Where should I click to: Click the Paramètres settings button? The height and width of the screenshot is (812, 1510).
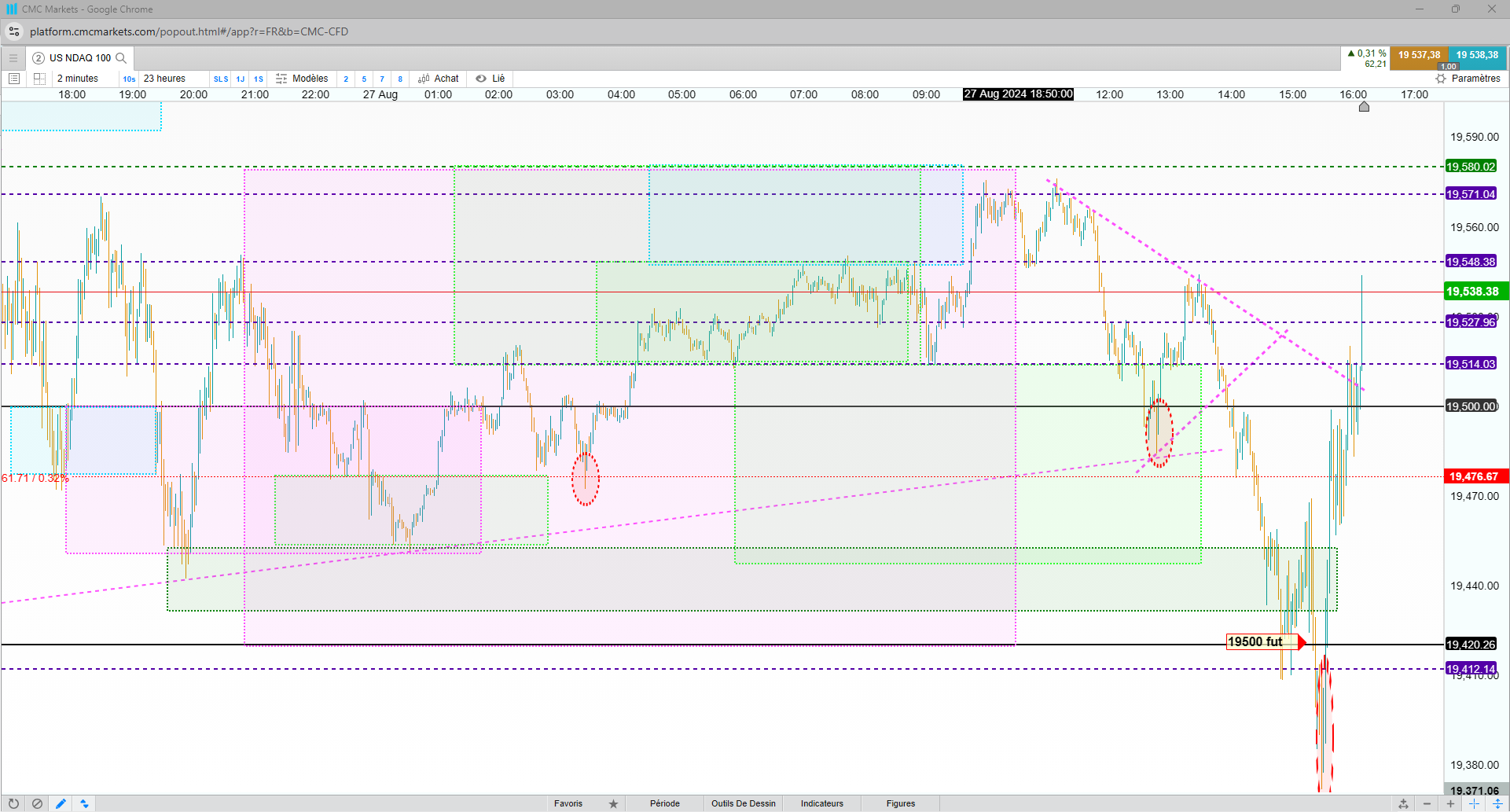tap(1468, 79)
